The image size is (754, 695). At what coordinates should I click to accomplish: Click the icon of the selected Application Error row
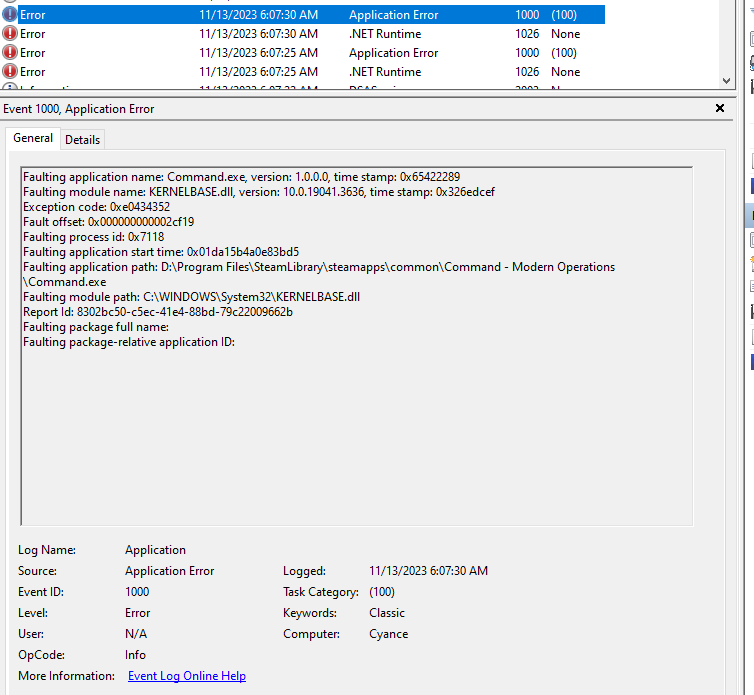tap(10, 15)
